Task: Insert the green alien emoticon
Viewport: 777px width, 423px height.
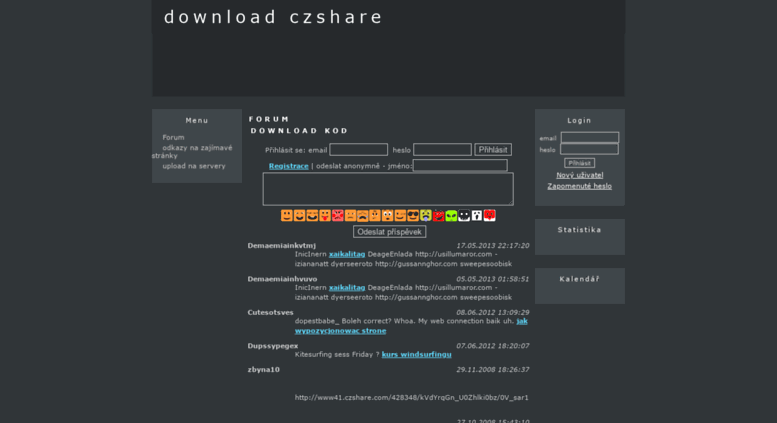Action: coord(451,215)
